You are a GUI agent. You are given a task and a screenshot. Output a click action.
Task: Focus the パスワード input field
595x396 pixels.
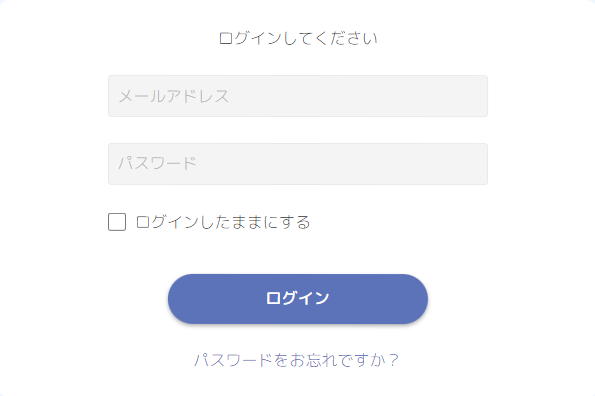pos(298,164)
